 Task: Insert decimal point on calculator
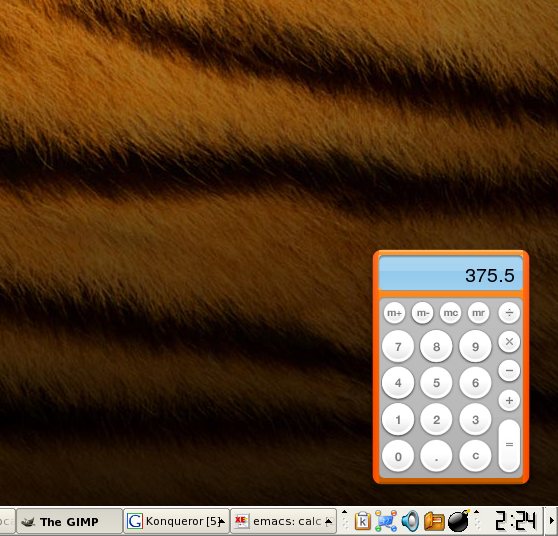[436, 456]
